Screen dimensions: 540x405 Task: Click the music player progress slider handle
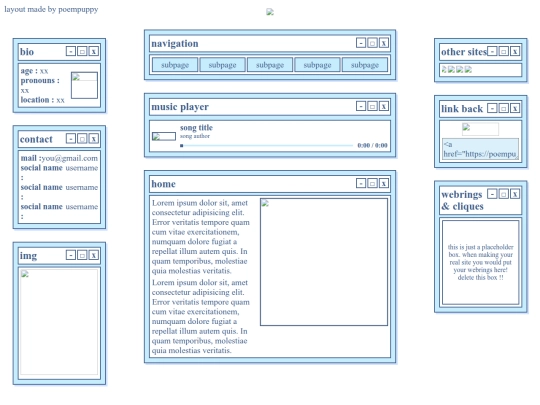pyautogui.click(x=181, y=146)
